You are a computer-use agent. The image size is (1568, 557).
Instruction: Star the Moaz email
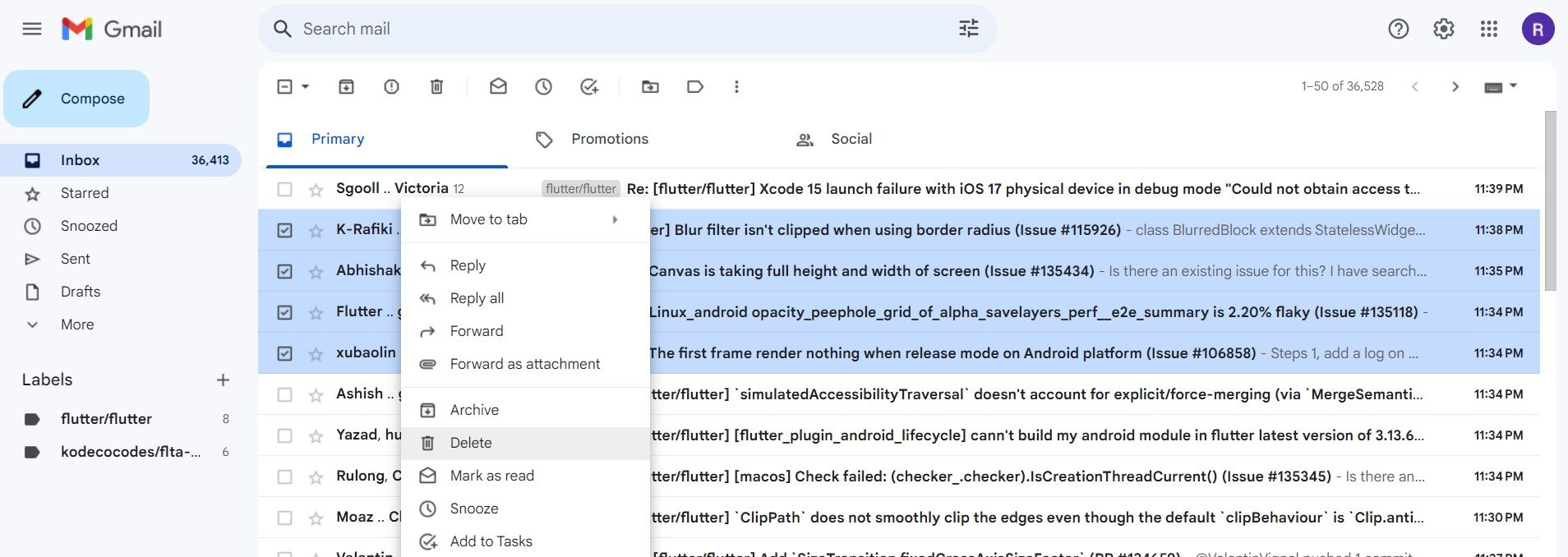316,518
